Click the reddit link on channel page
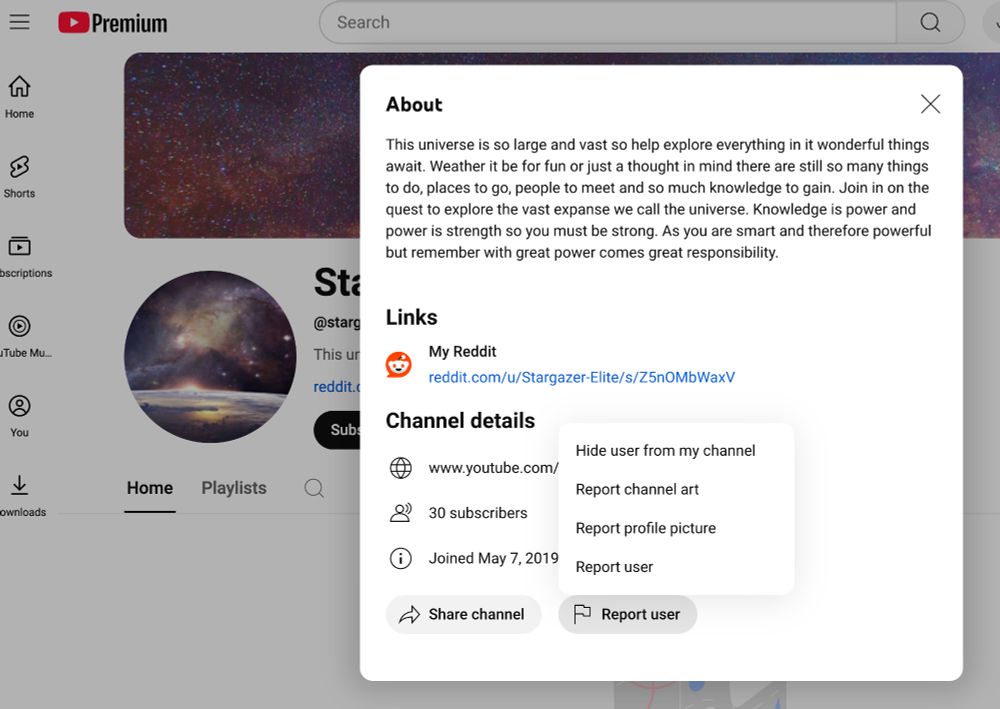Screen dimensions: 1000x709 point(337,387)
